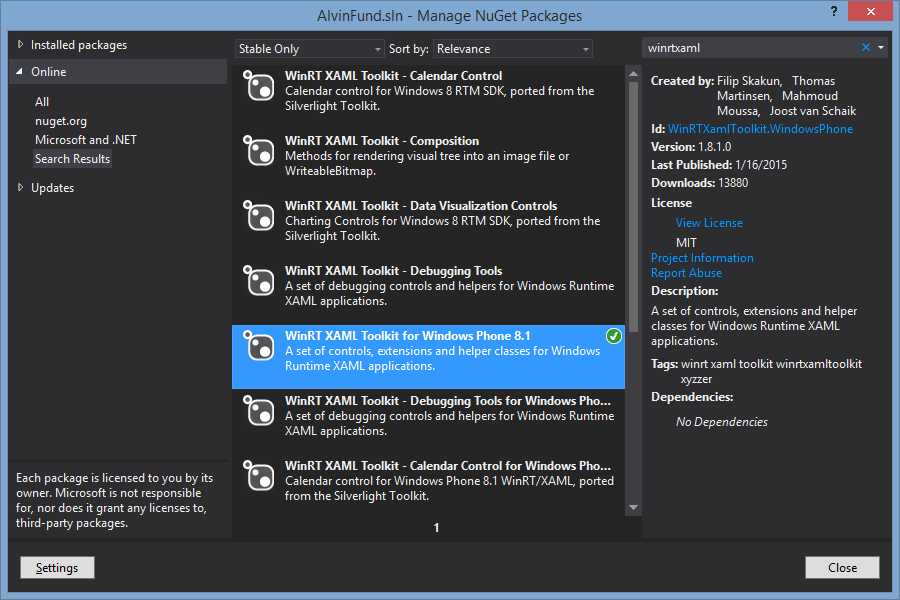The image size is (900, 600).
Task: Click the Close button at bottom right
Action: 842,567
